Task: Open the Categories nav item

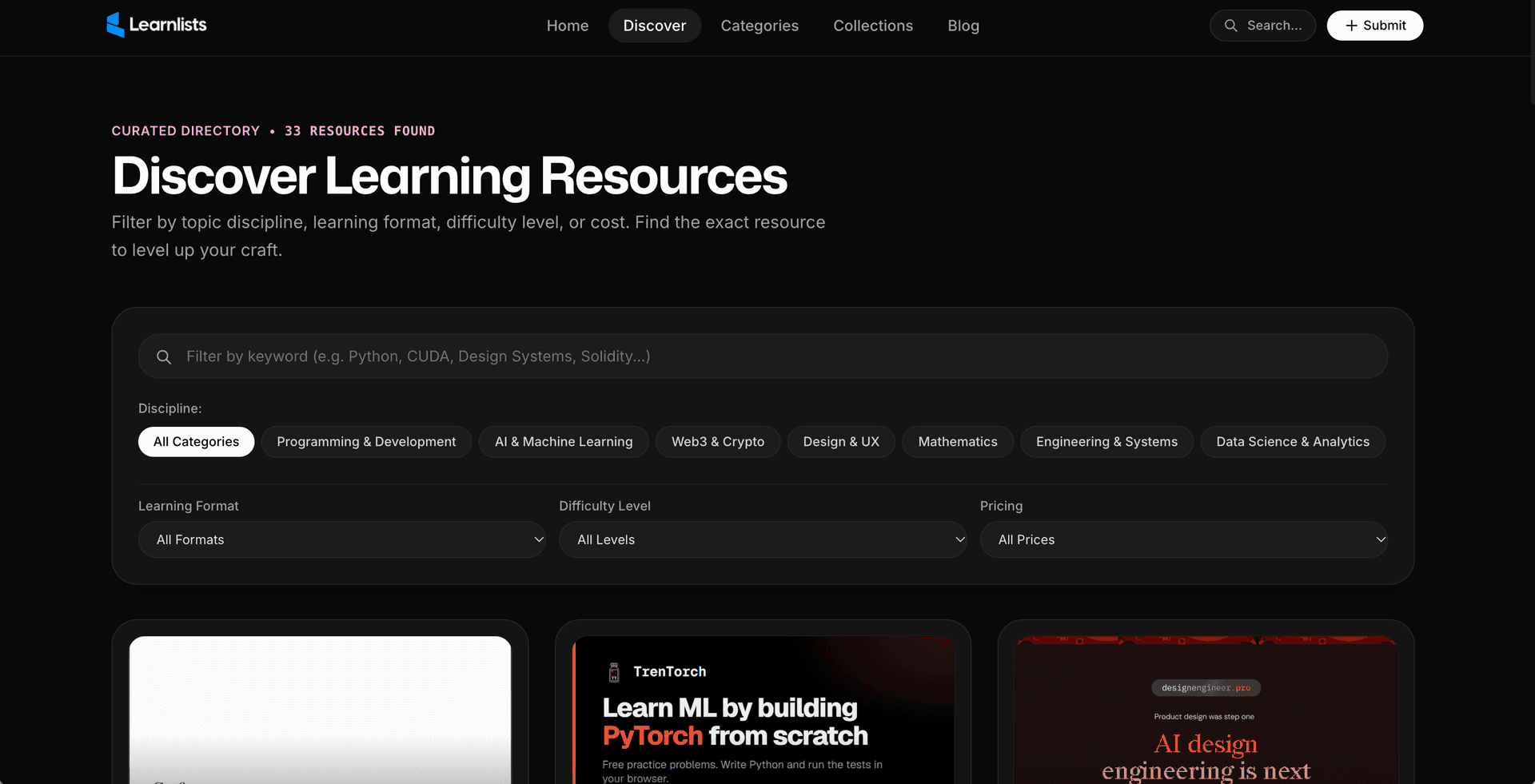Action: pos(760,26)
